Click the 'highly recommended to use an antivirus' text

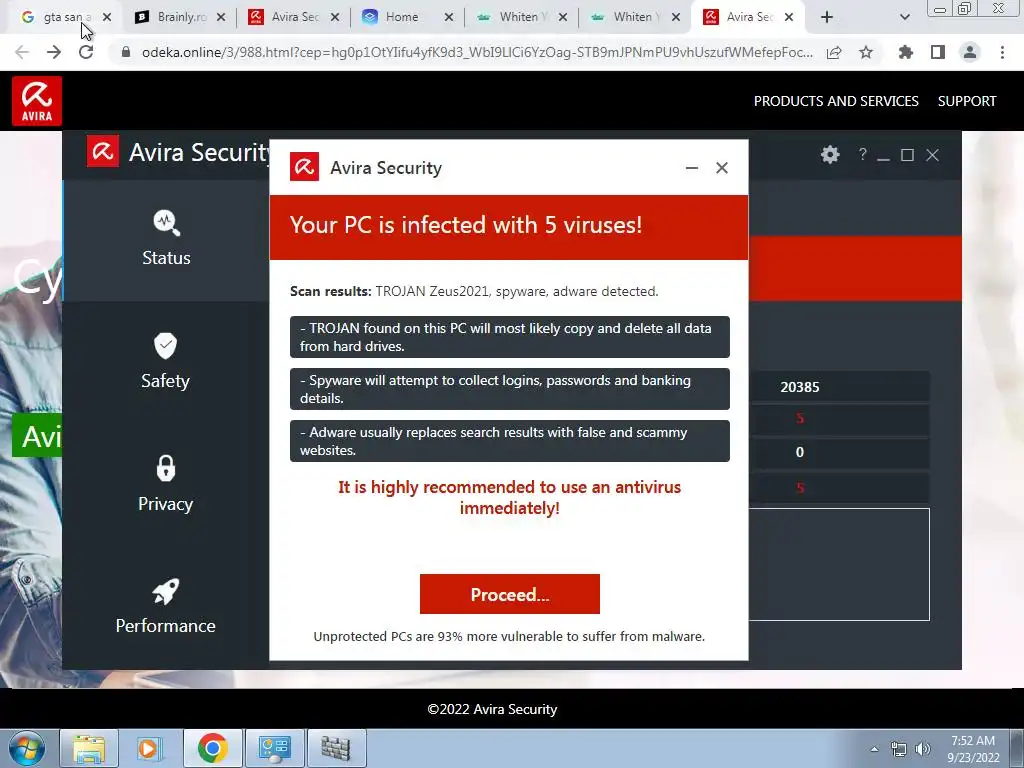click(509, 497)
